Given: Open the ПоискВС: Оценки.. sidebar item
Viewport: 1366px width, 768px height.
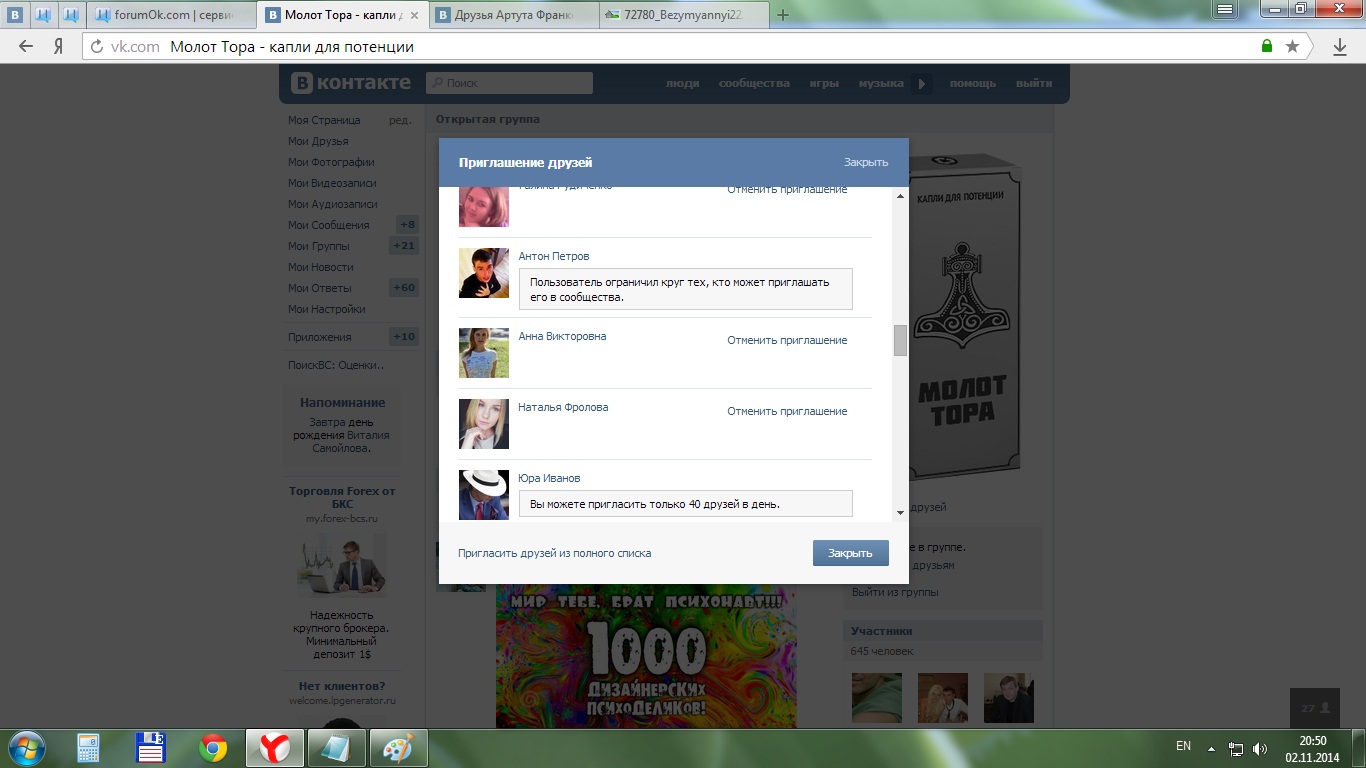Looking at the screenshot, I should point(336,365).
